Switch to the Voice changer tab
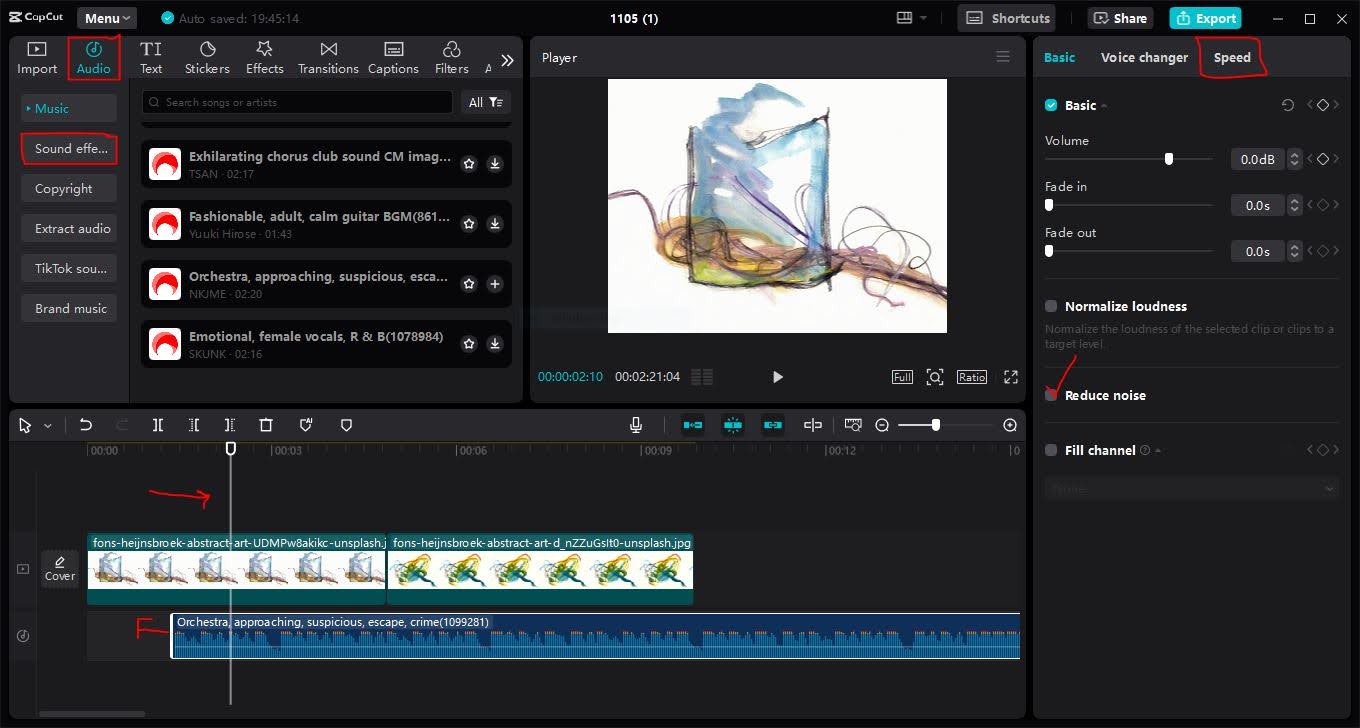The image size is (1360, 728). 1144,57
